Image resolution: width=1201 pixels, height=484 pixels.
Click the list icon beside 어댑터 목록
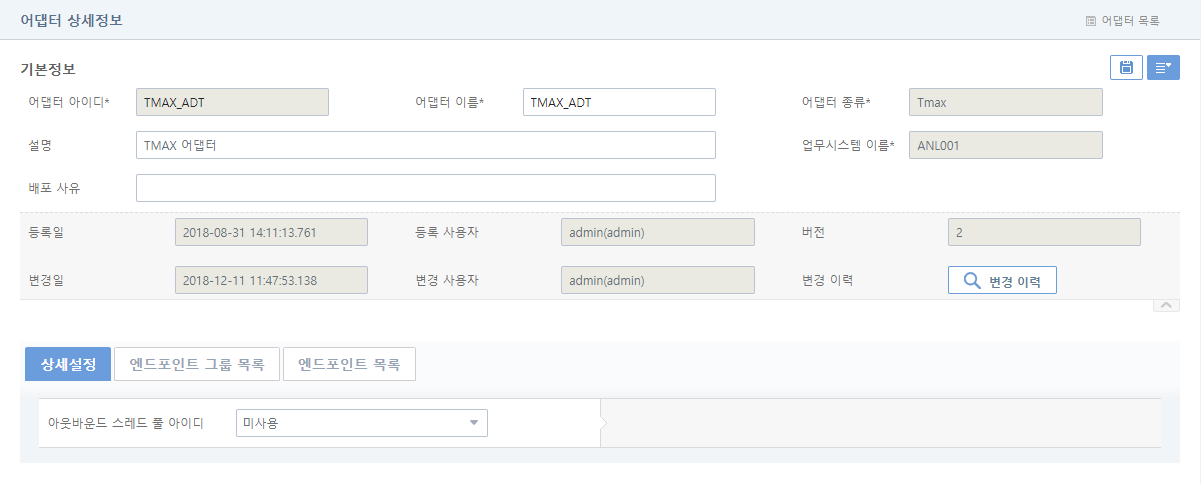1090,20
